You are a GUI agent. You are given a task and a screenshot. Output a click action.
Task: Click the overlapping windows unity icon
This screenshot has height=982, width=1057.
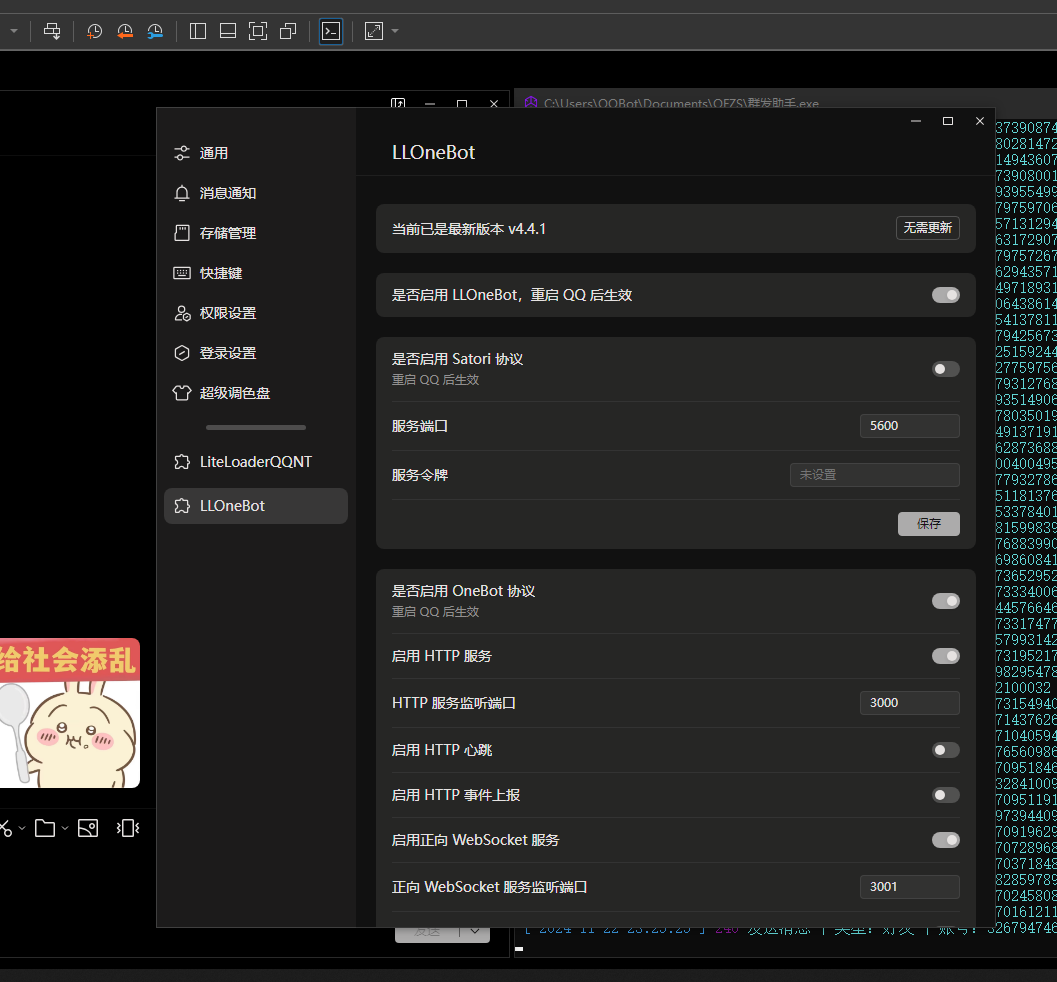[288, 31]
